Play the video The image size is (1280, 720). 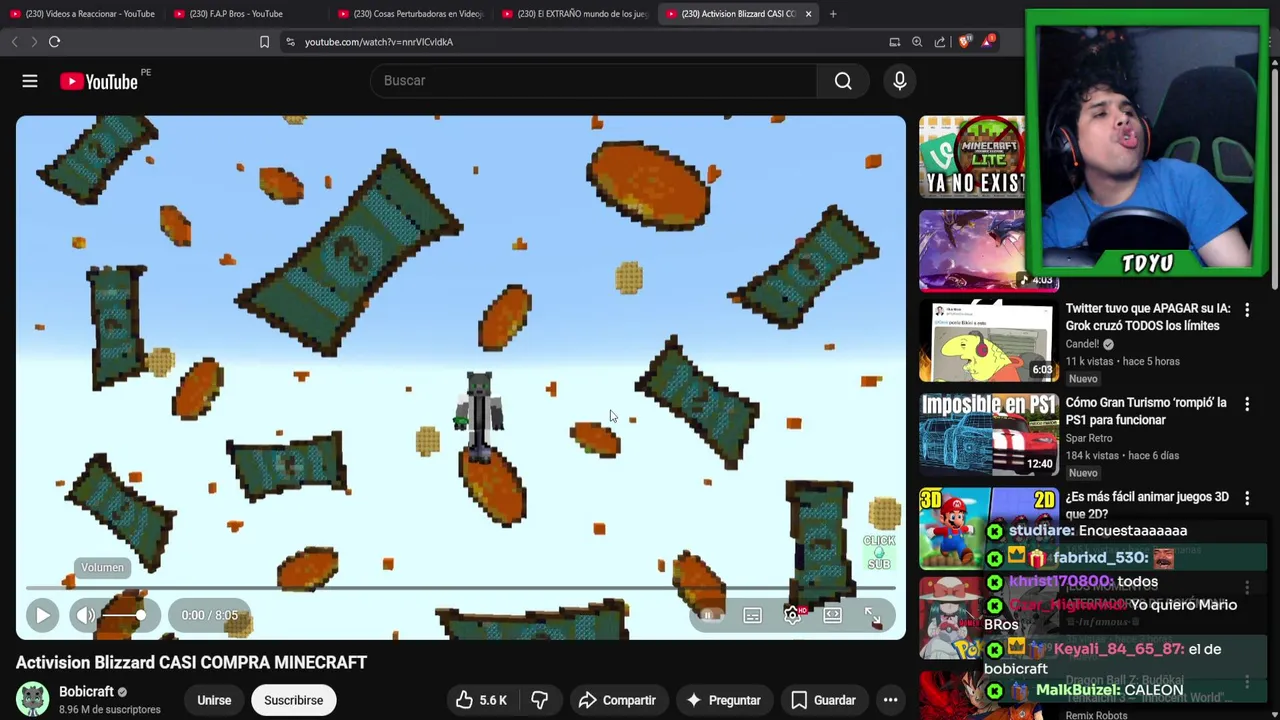pyautogui.click(x=42, y=615)
